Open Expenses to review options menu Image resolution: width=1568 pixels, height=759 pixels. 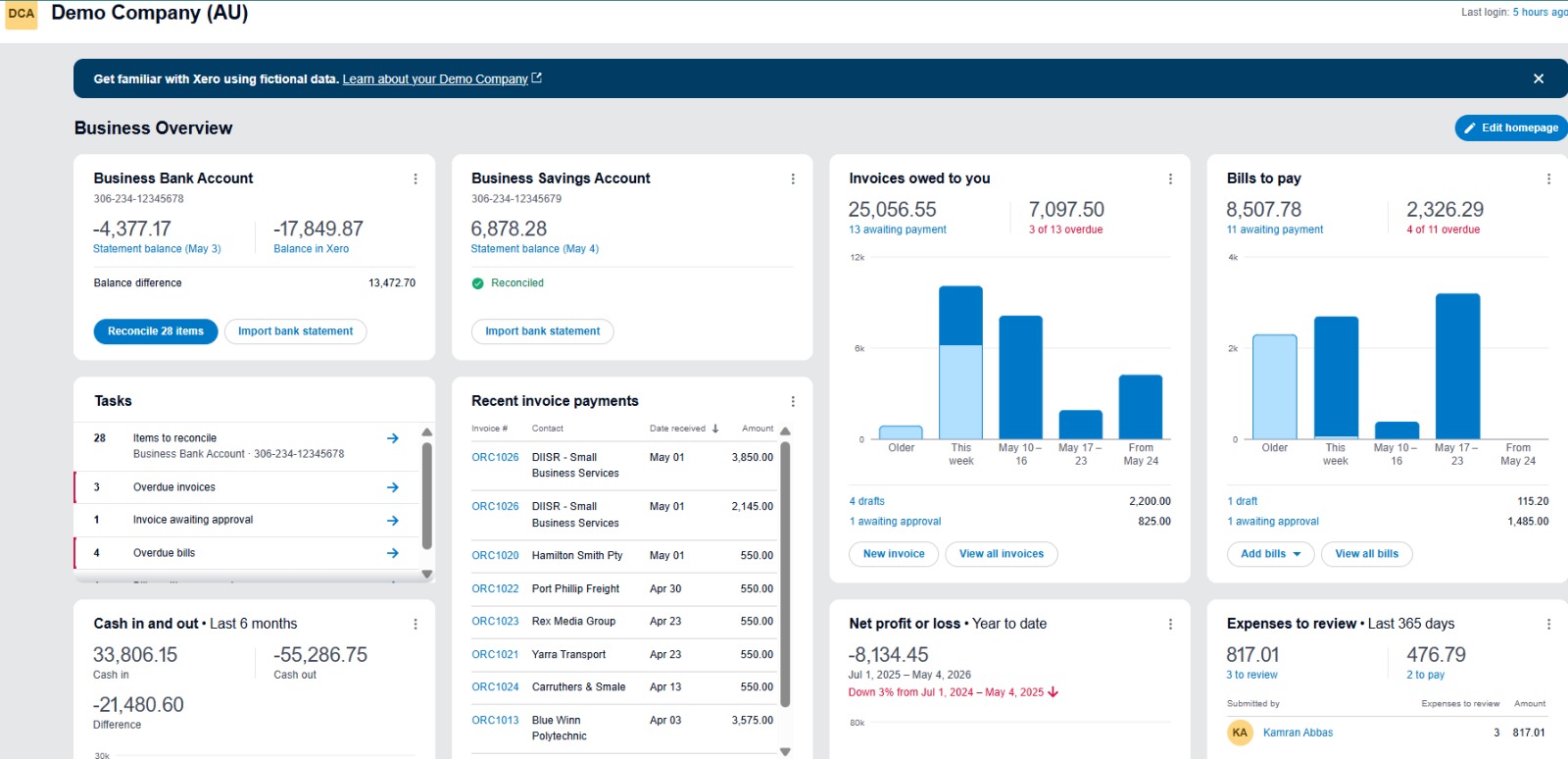click(x=1548, y=624)
